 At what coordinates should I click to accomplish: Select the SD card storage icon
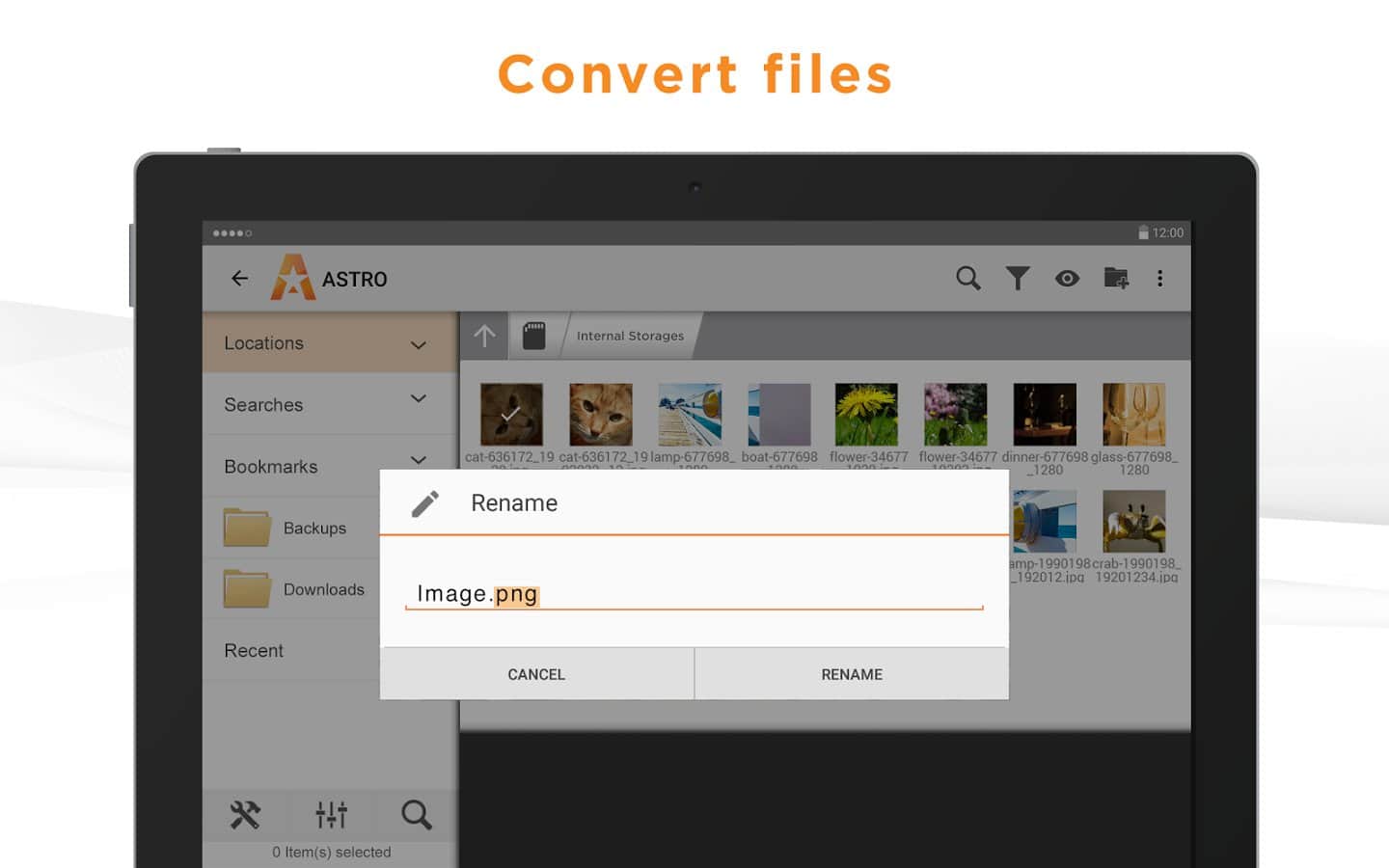coord(533,336)
